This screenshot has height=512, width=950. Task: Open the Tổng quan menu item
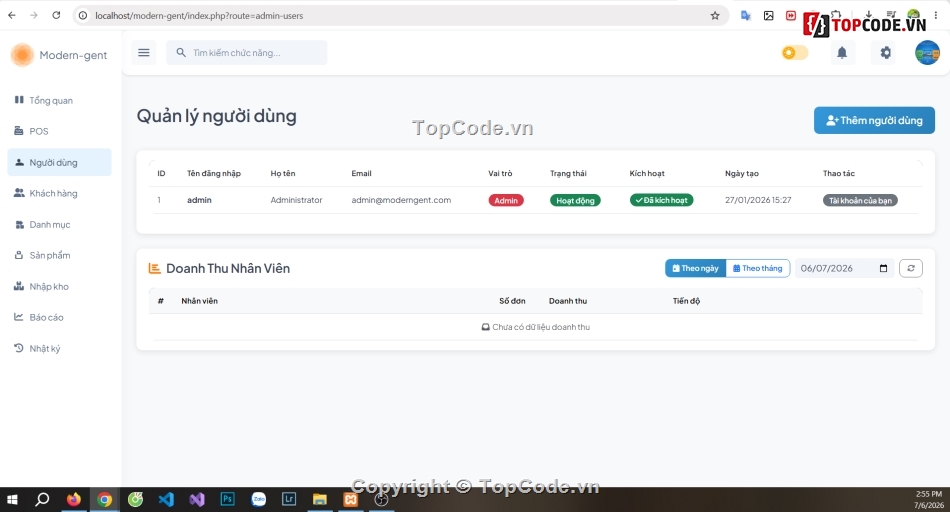(x=59, y=100)
